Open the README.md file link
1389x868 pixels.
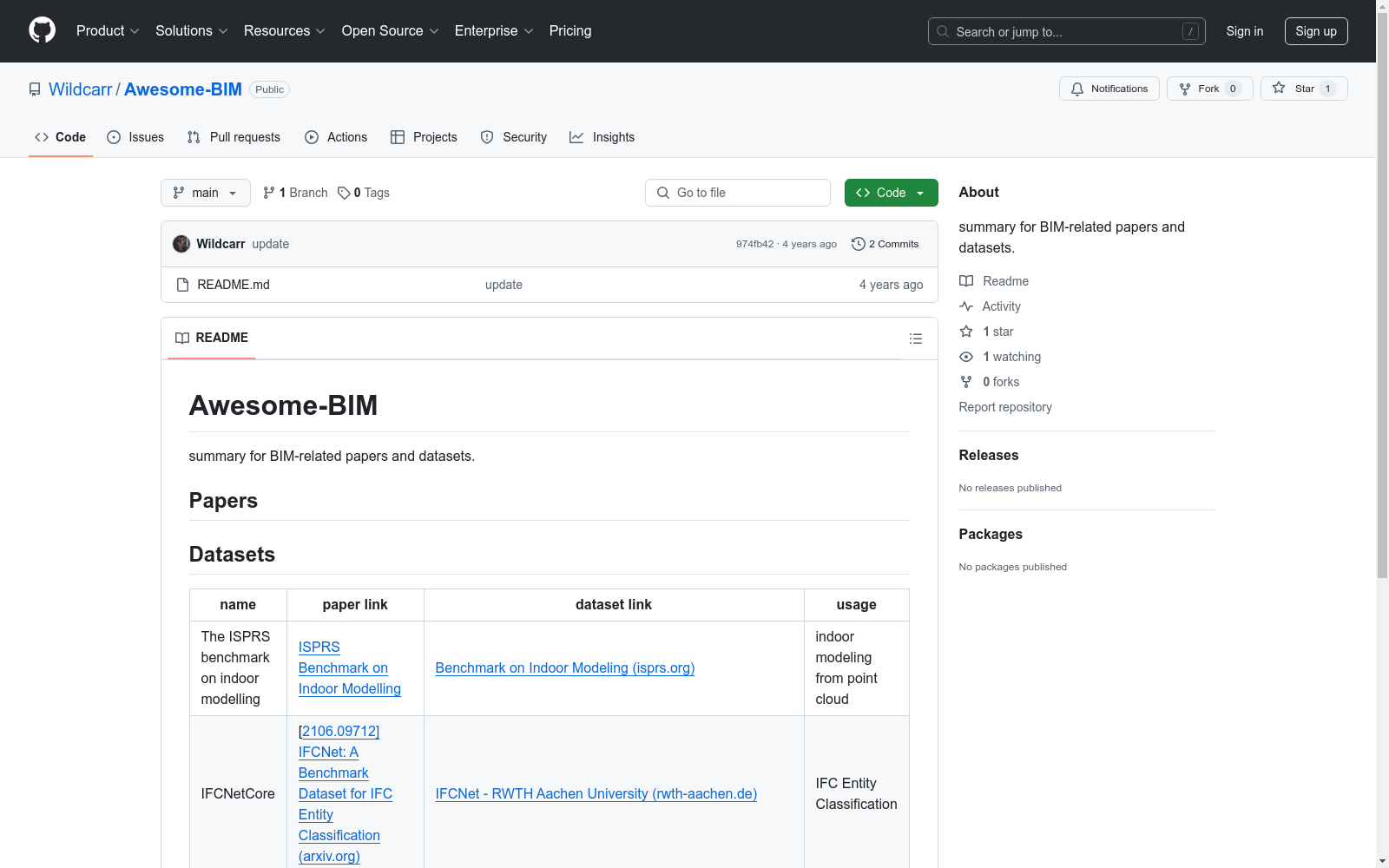tap(234, 285)
